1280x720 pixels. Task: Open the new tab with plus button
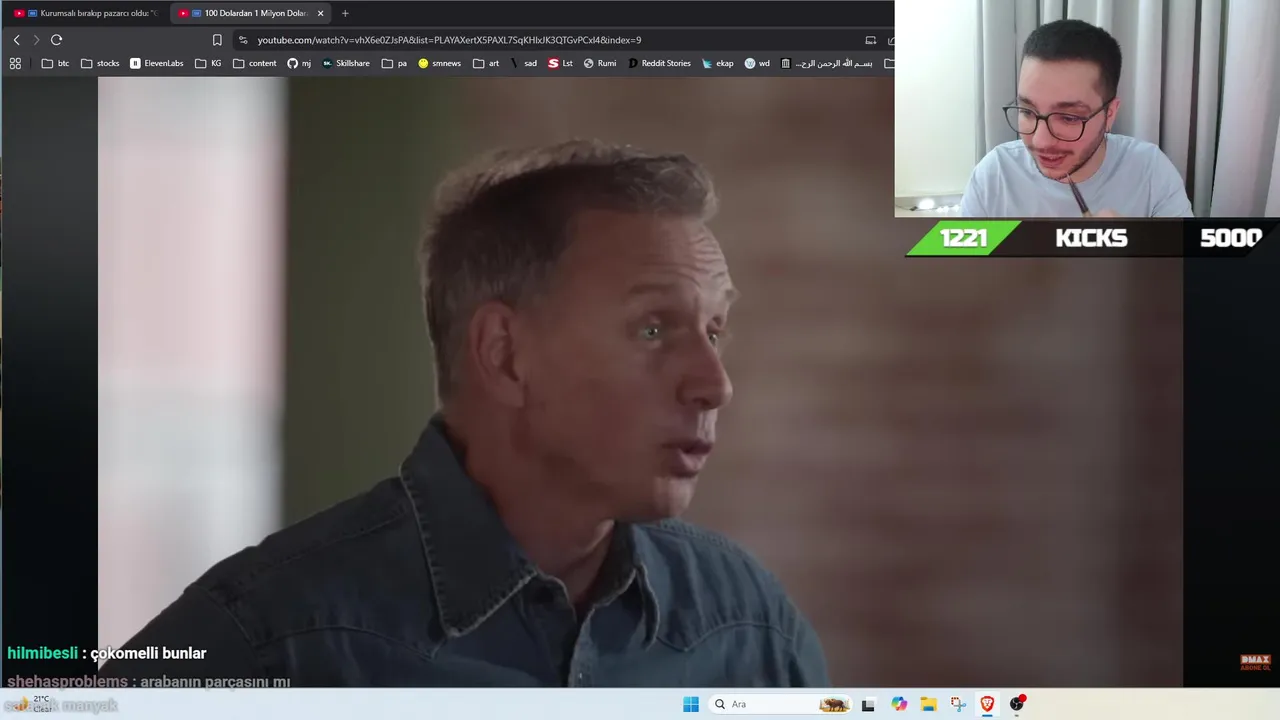point(345,13)
